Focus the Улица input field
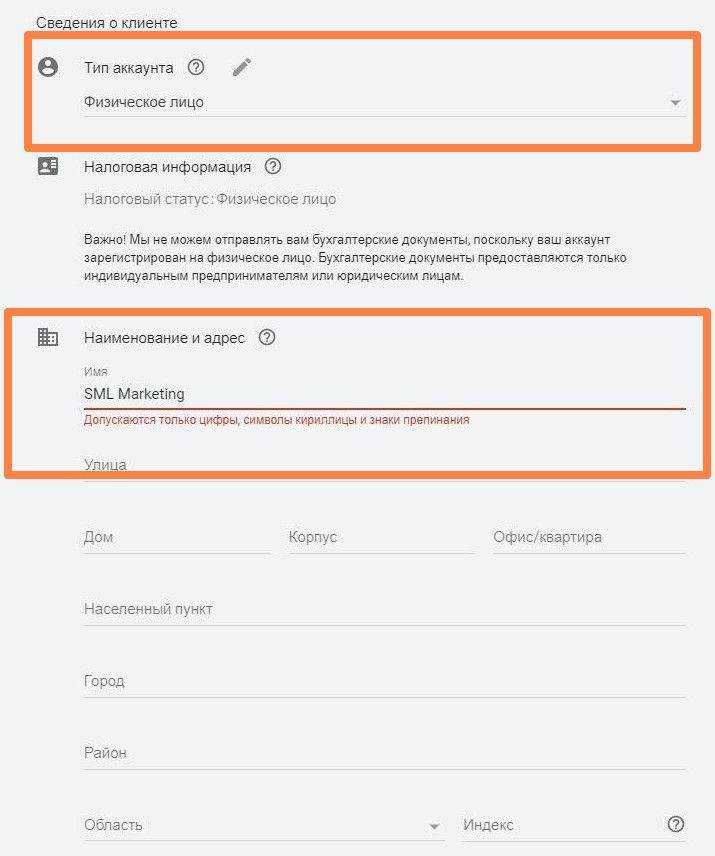715x856 pixels. click(384, 465)
